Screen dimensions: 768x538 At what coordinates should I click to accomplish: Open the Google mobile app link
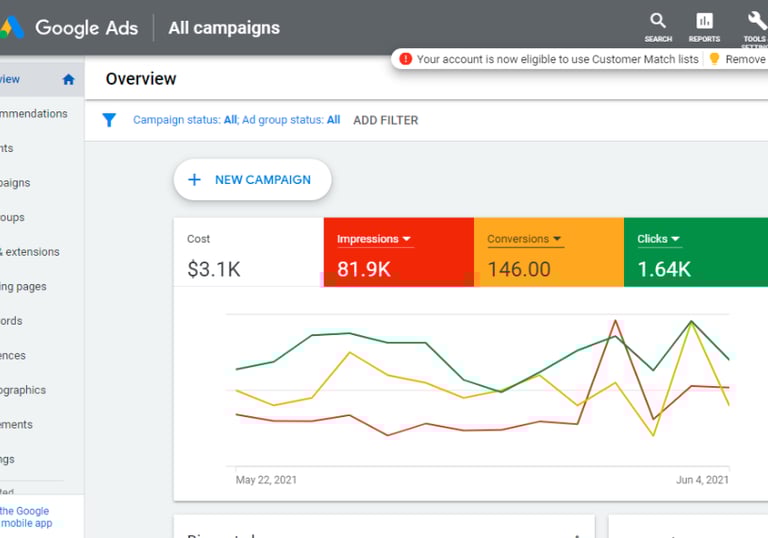26,517
